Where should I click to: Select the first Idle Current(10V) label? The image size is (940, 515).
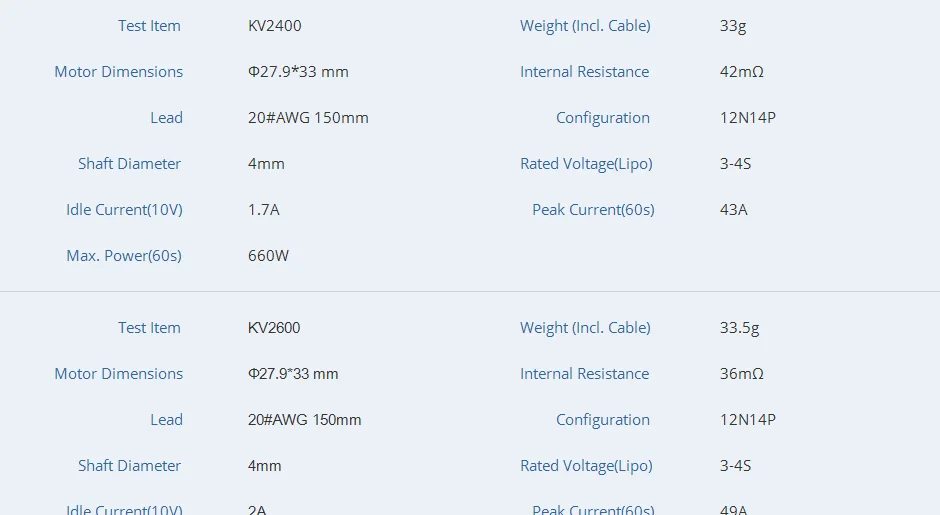tap(125, 210)
